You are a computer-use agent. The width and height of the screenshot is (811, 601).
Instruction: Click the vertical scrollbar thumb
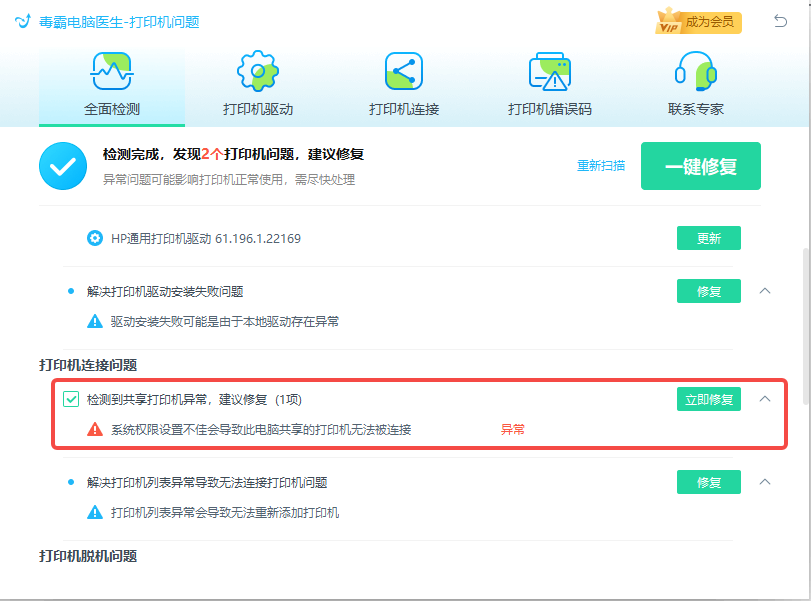pyautogui.click(x=806, y=326)
